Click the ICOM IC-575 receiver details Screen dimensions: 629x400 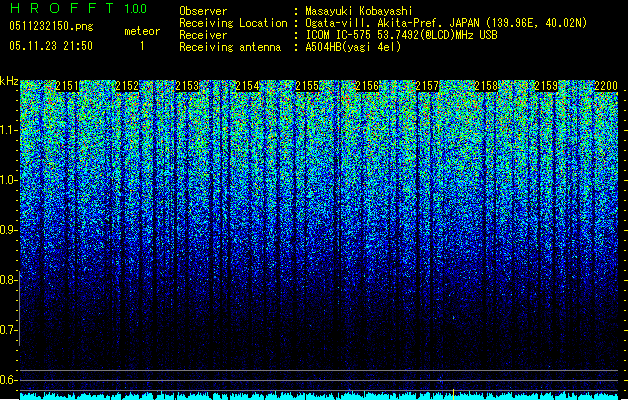[401, 35]
